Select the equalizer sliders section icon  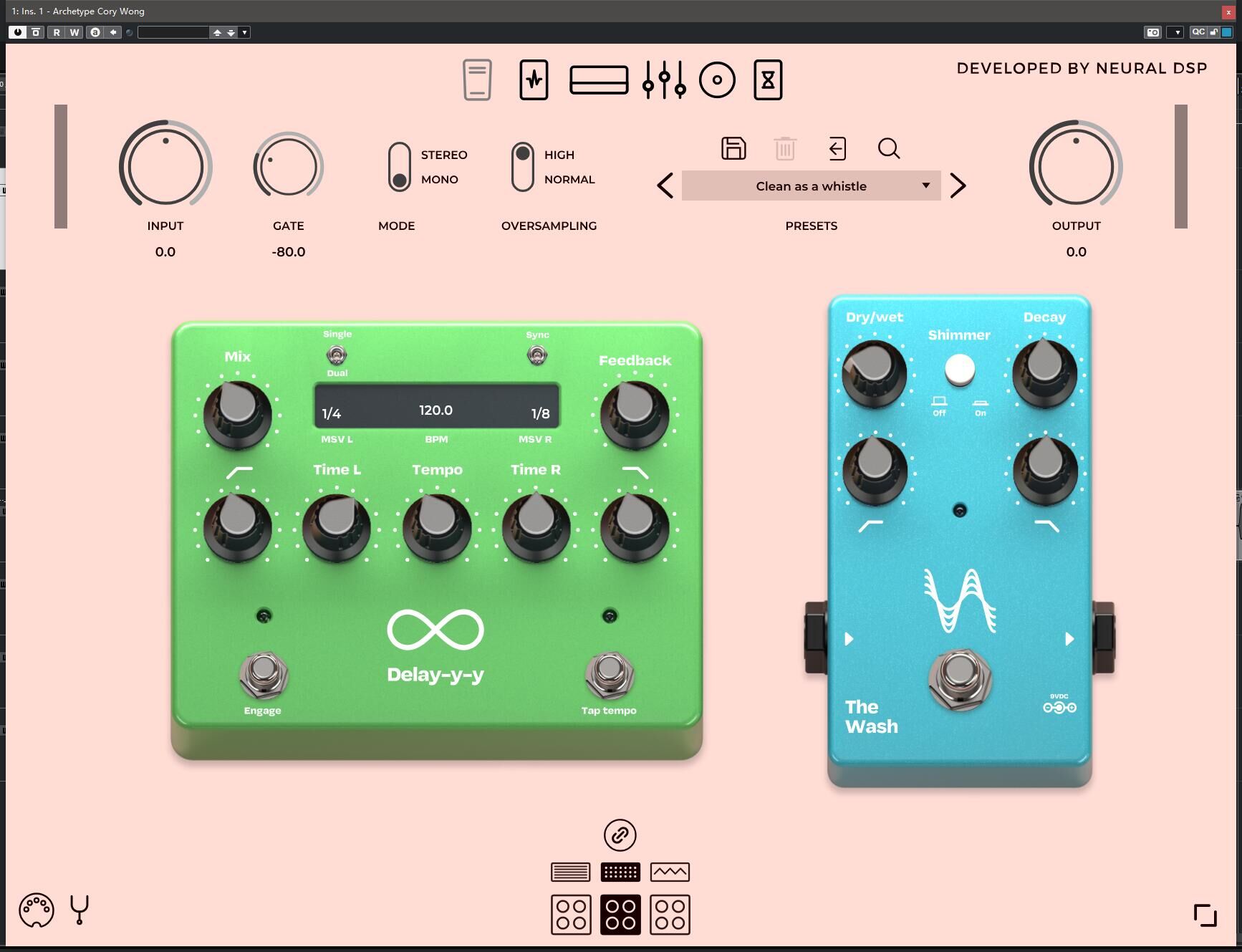tap(664, 80)
